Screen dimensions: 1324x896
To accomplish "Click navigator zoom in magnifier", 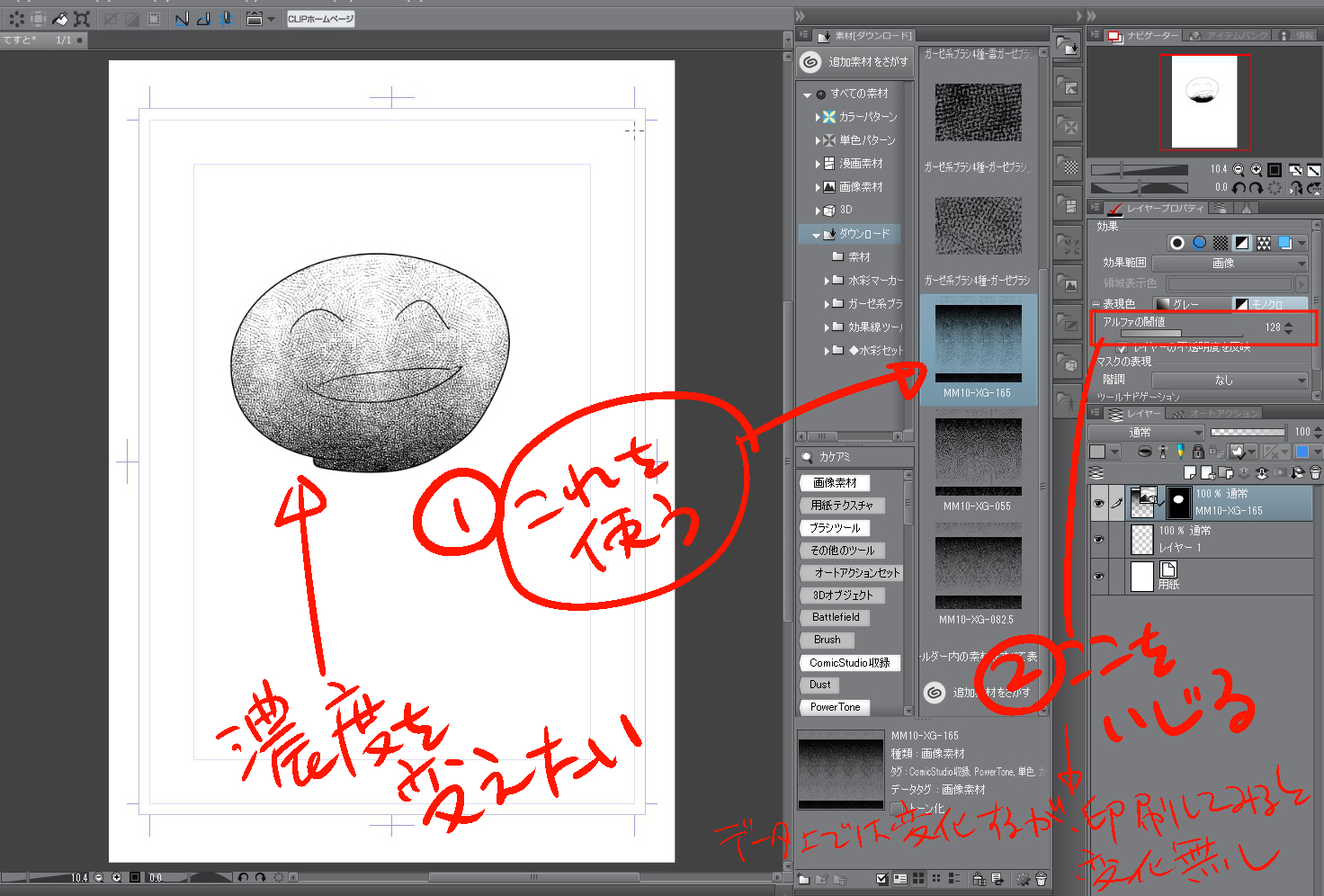I will point(1256,169).
